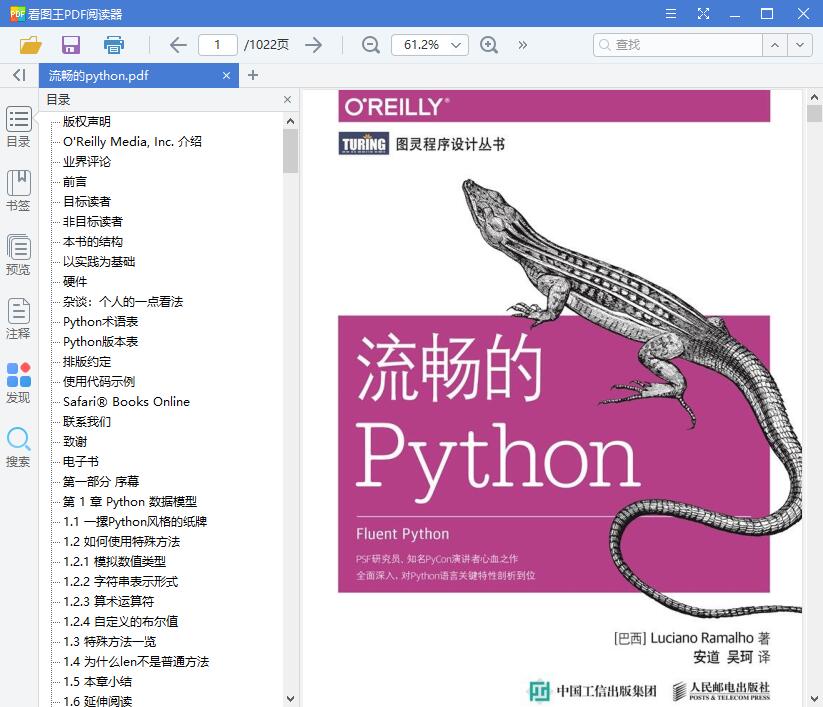The width and height of the screenshot is (823, 707).
Task: Open the 注释 annotations sidebar panel
Action: click(x=18, y=319)
